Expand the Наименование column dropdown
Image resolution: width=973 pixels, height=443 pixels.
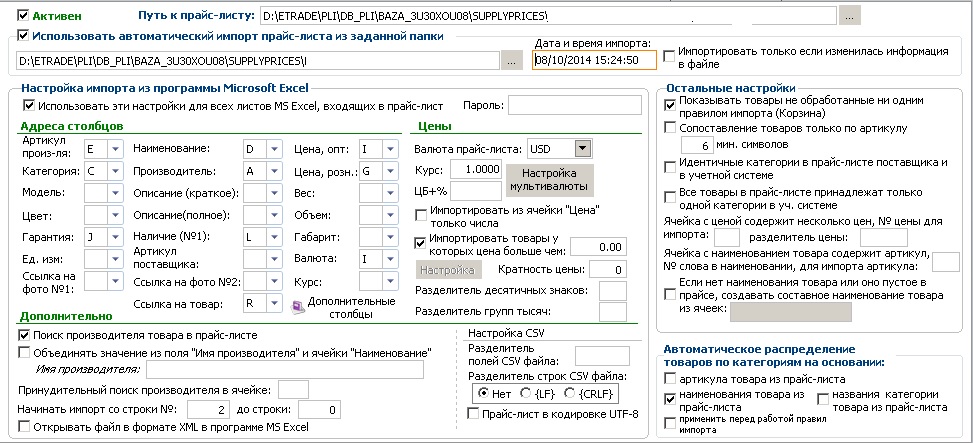[x=274, y=149]
